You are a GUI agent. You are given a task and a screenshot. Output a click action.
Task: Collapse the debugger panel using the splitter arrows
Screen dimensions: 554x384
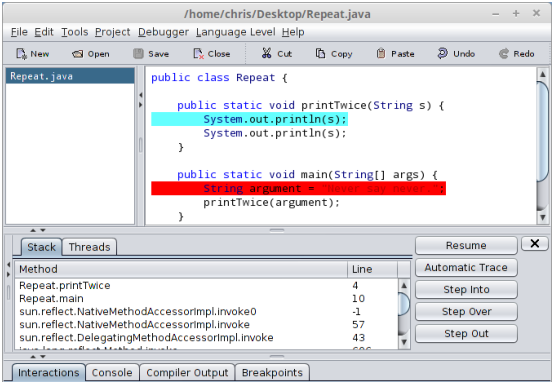coord(43,230)
